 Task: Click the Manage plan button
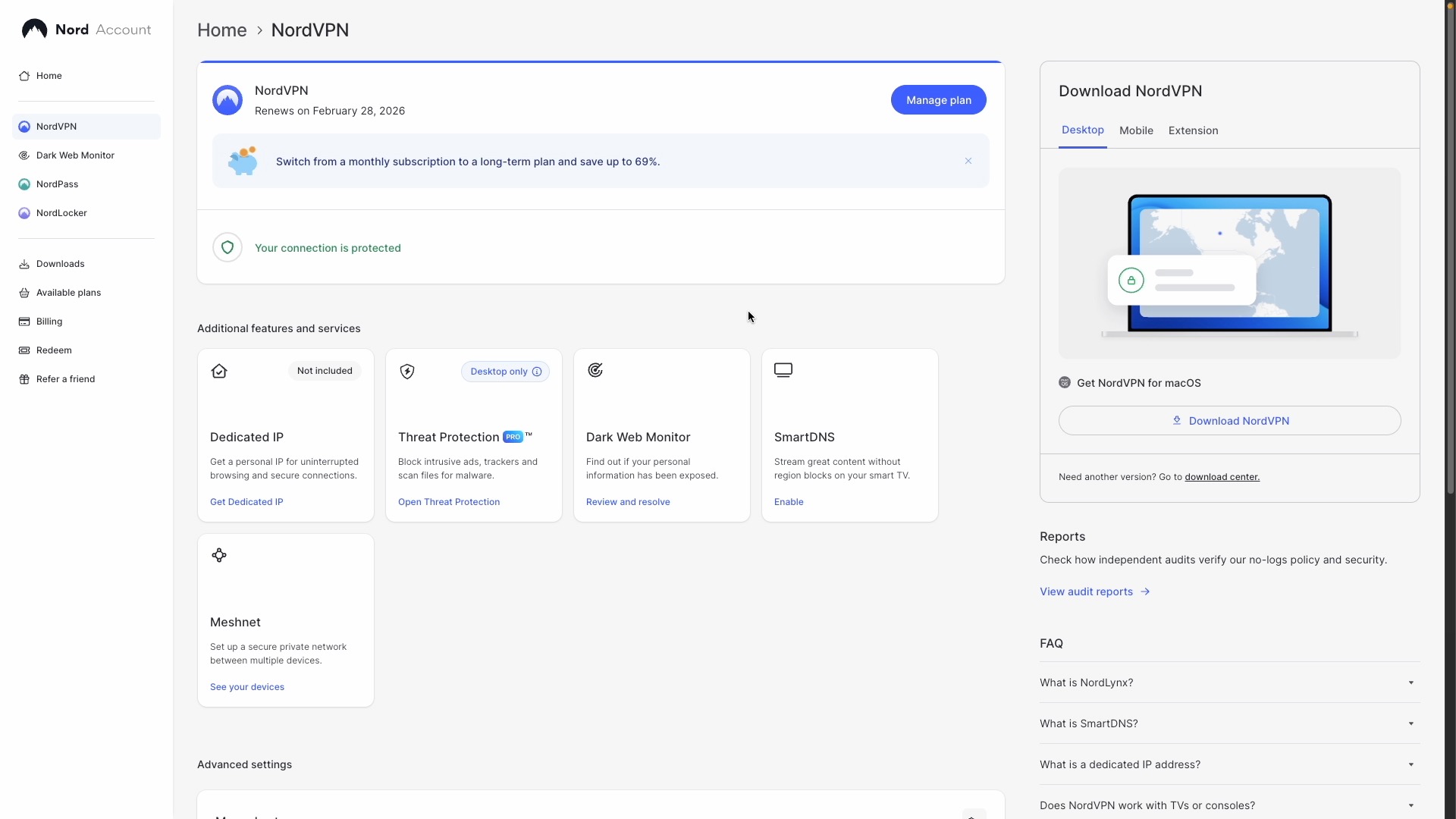point(938,100)
